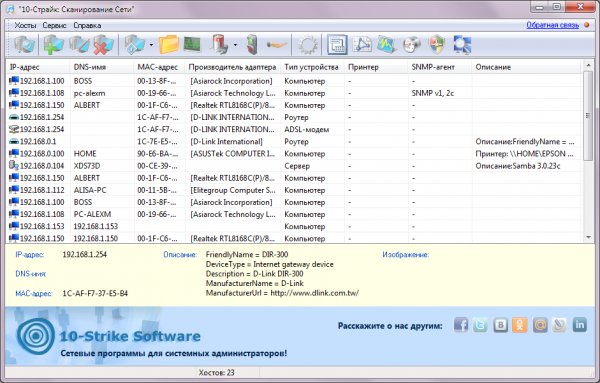Share via Facebook icon
This screenshot has height=383, width=600.
click(461, 325)
